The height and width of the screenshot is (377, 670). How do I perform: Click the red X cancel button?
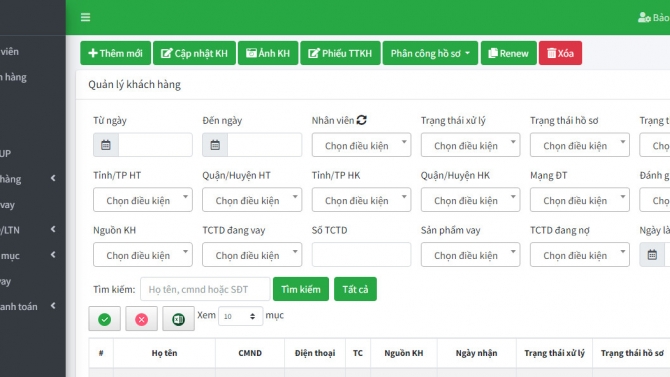coord(141,319)
